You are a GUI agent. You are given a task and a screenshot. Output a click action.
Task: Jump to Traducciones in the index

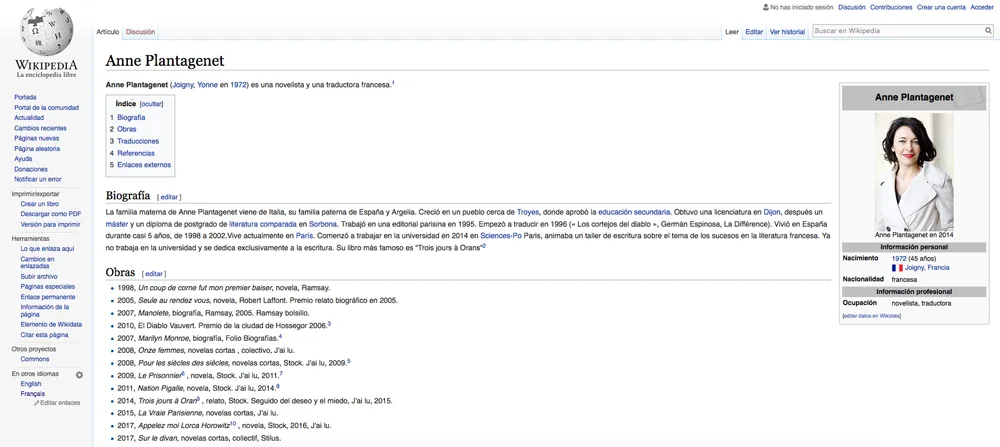[x=138, y=141]
